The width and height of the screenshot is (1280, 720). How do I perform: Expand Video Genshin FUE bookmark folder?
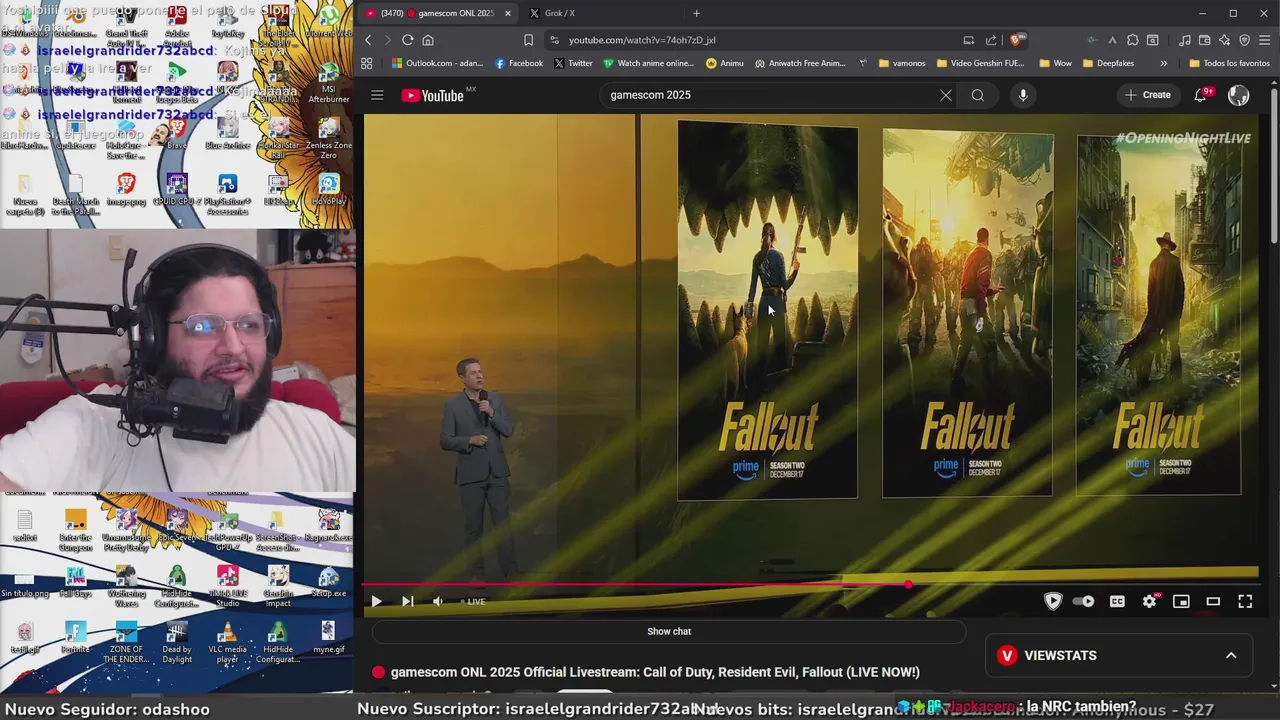[981, 63]
